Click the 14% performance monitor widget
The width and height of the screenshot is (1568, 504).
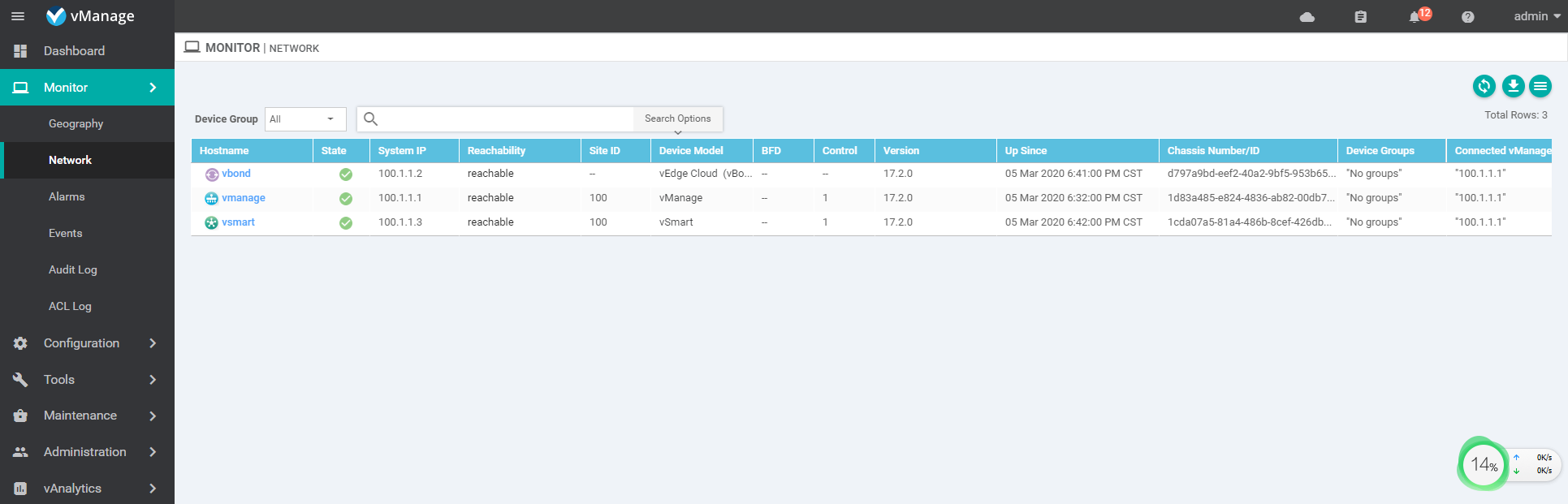pyautogui.click(x=1483, y=464)
